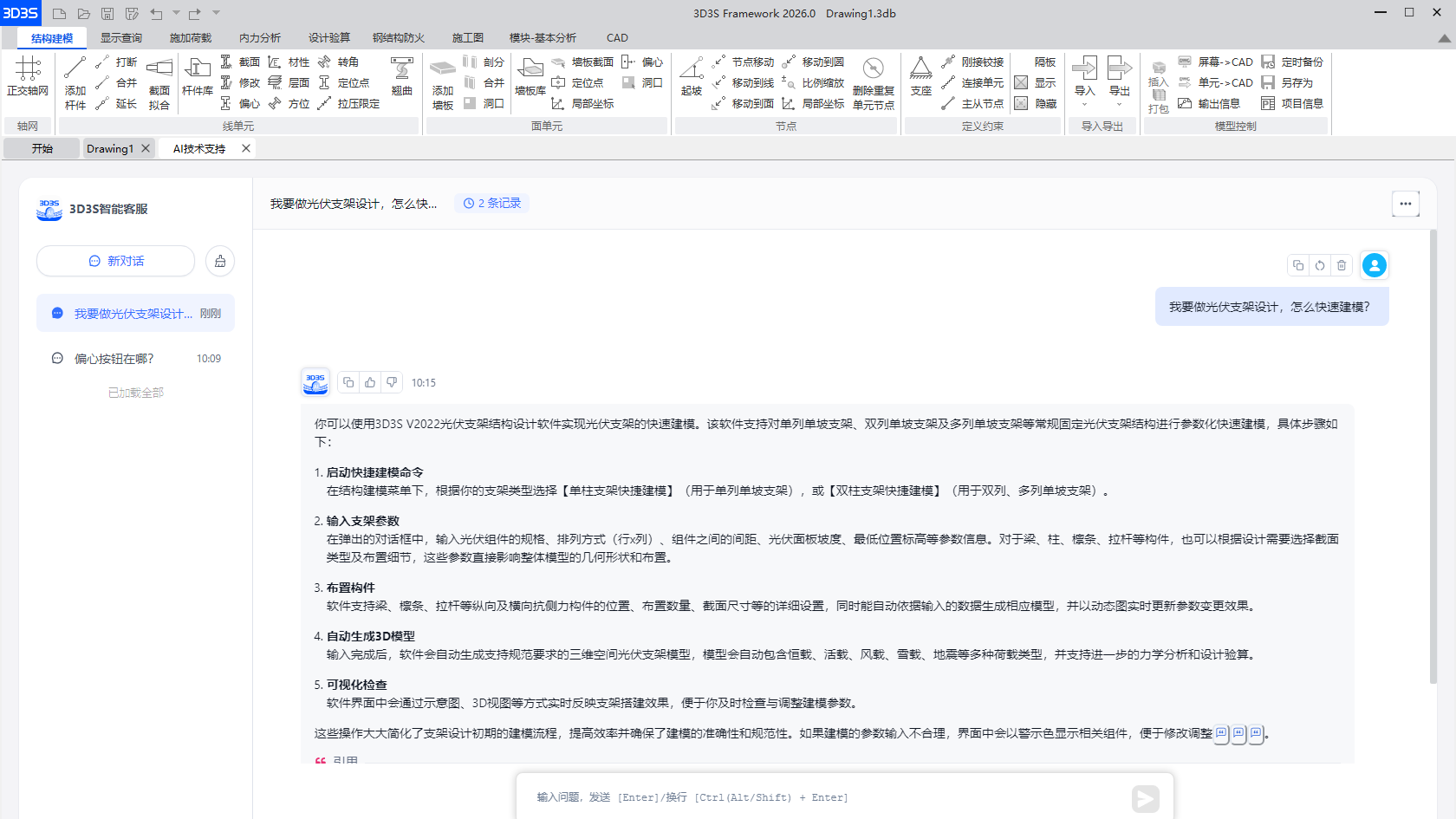Click the 插入打包 tool
This screenshot has width=1456, height=819.
tap(1159, 87)
